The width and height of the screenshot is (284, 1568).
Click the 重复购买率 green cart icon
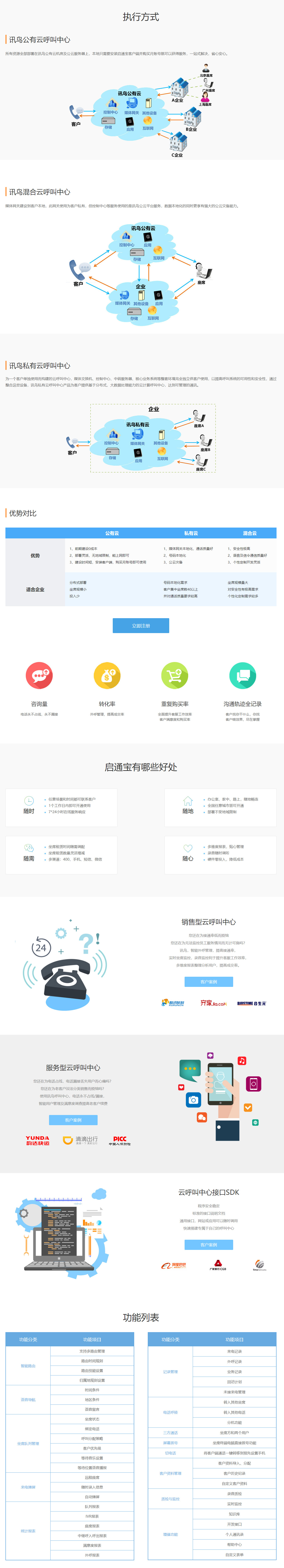coord(175,676)
